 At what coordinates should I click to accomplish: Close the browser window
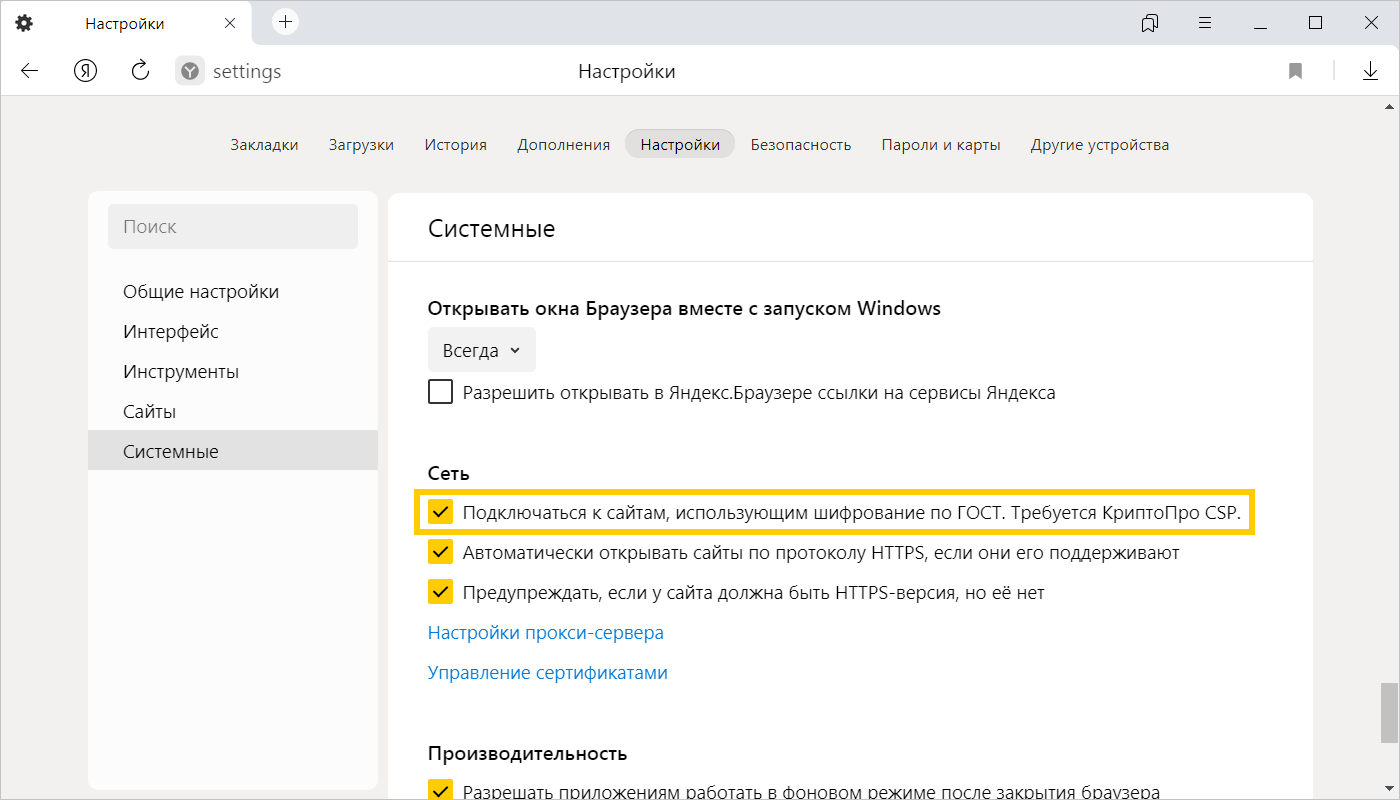click(x=1371, y=22)
